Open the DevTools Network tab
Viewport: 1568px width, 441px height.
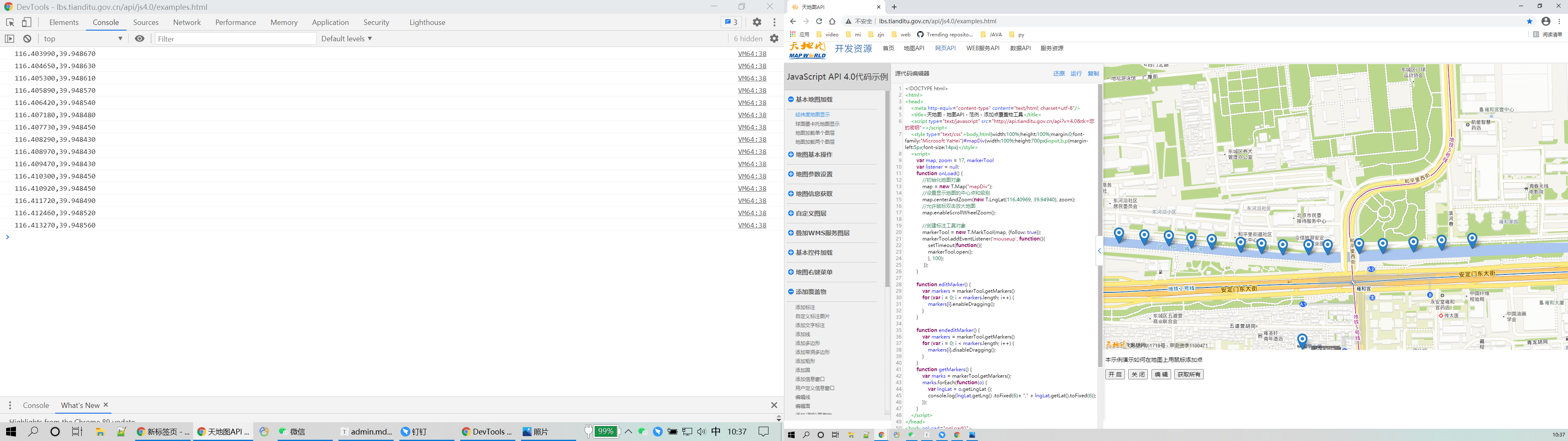click(x=187, y=22)
